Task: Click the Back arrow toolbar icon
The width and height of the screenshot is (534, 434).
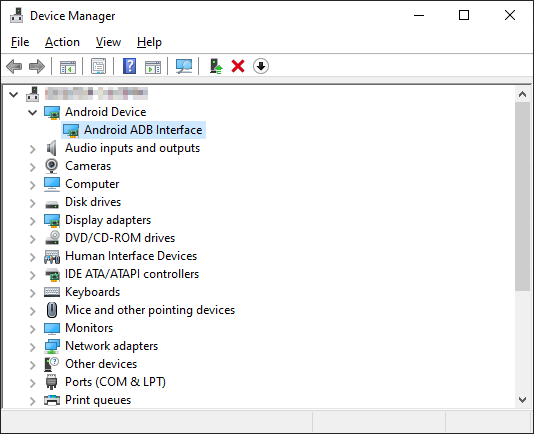Action: [x=14, y=66]
